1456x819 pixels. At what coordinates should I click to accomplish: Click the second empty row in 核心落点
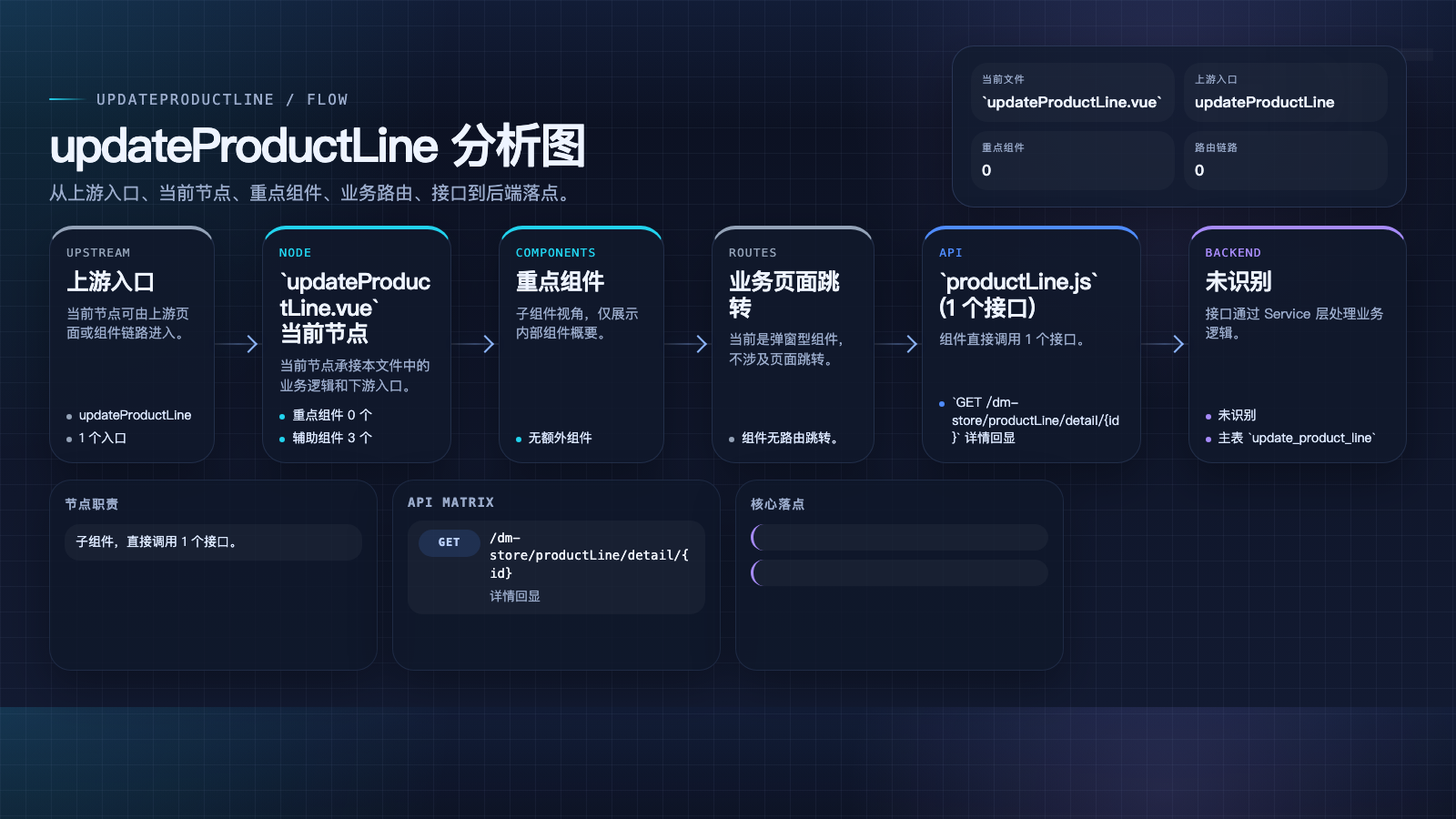pos(899,572)
